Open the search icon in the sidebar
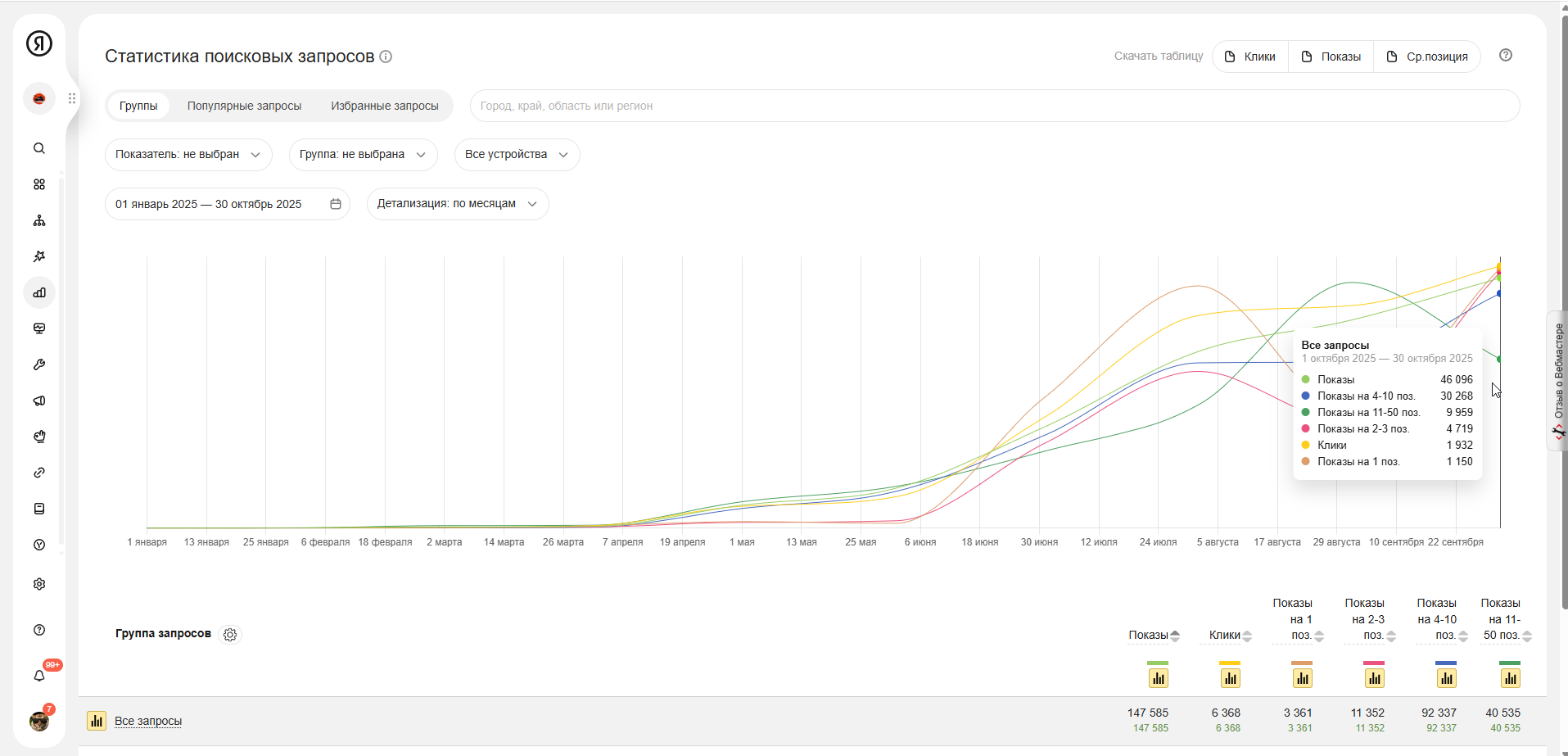Image resolution: width=1568 pixels, height=756 pixels. [39, 148]
